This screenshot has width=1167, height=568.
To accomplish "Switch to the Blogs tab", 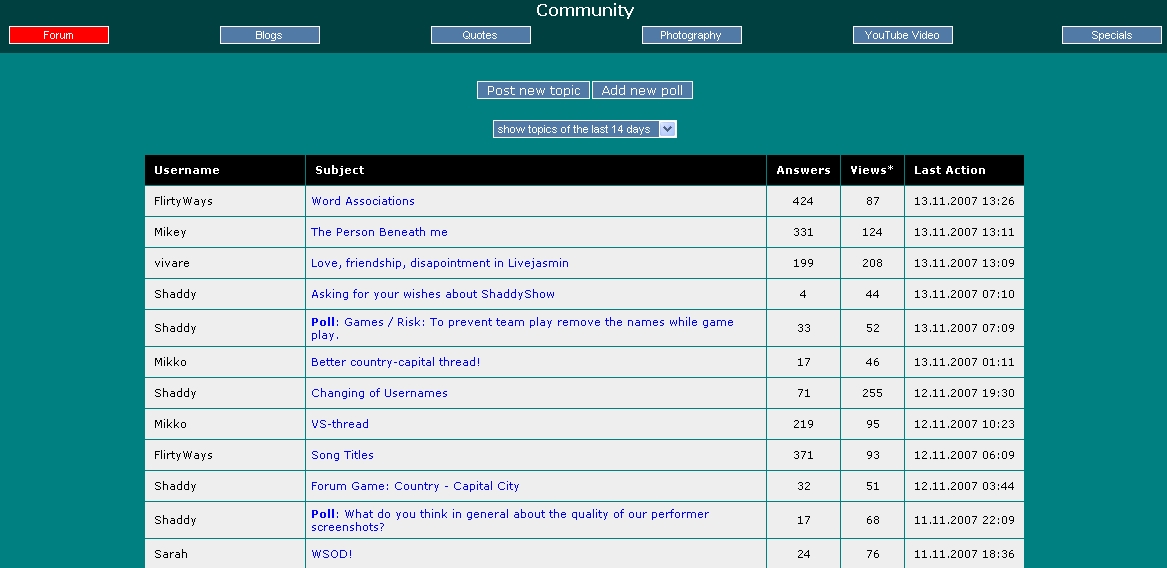I will click(x=269, y=35).
